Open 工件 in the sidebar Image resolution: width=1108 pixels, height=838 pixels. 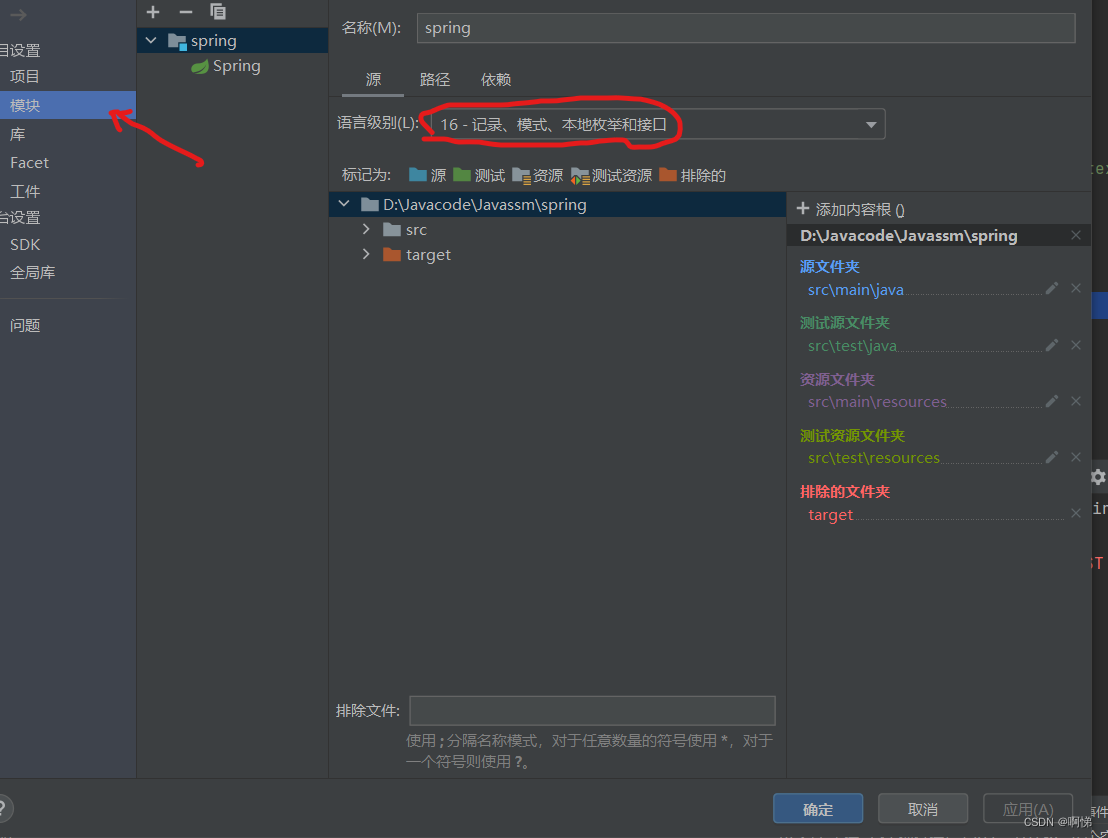25,191
